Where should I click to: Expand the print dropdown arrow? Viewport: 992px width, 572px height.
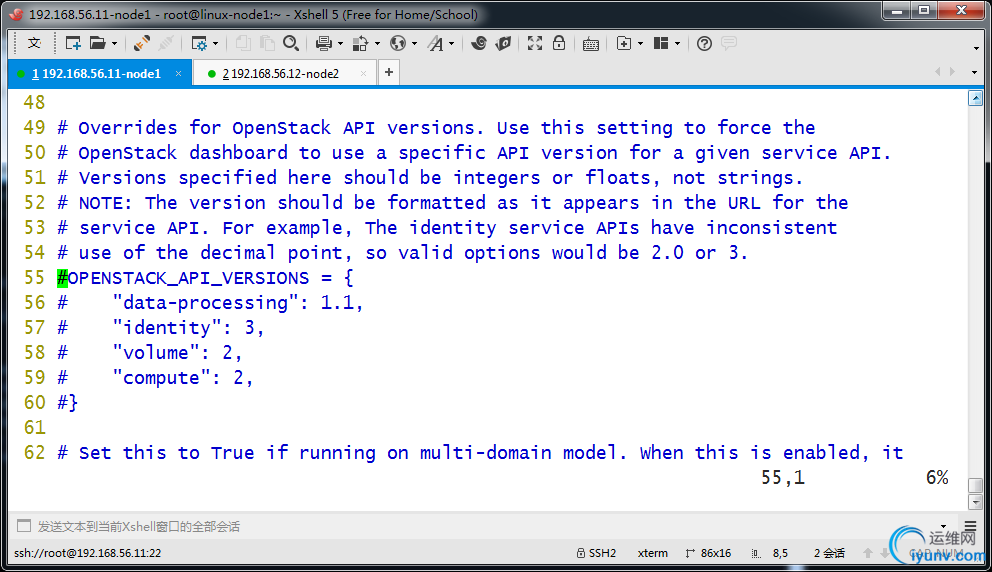point(340,44)
